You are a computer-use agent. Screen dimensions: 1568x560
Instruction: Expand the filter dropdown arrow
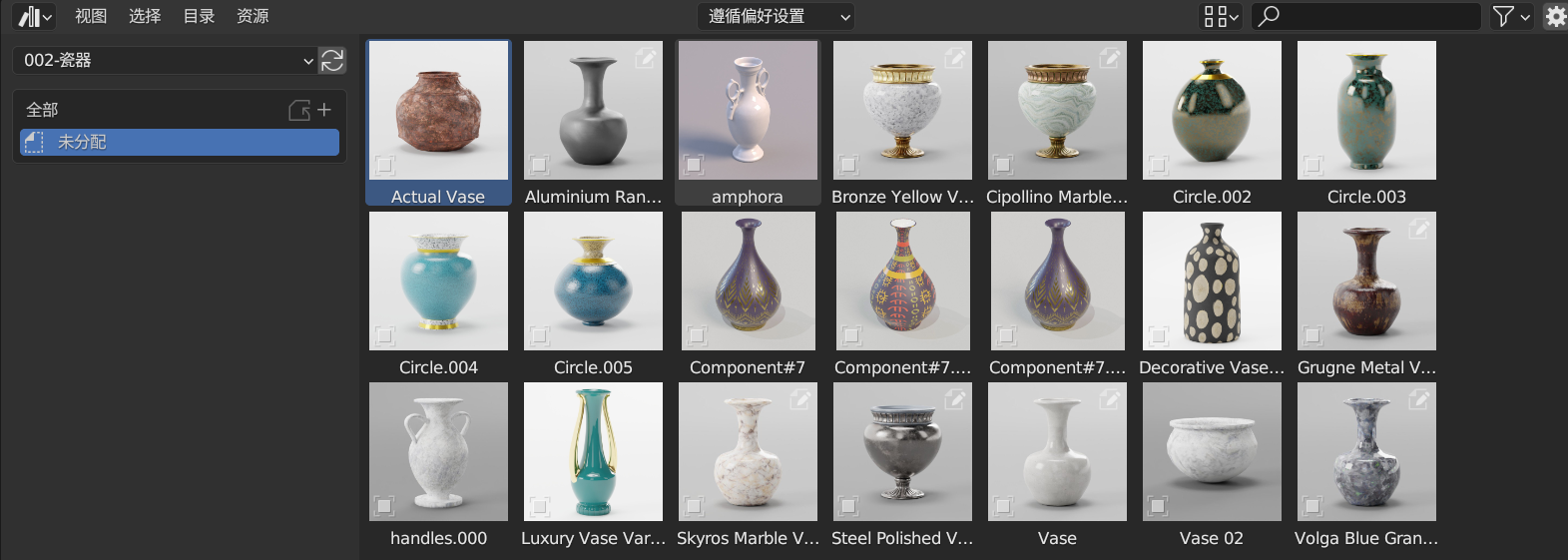pyautogui.click(x=1525, y=17)
